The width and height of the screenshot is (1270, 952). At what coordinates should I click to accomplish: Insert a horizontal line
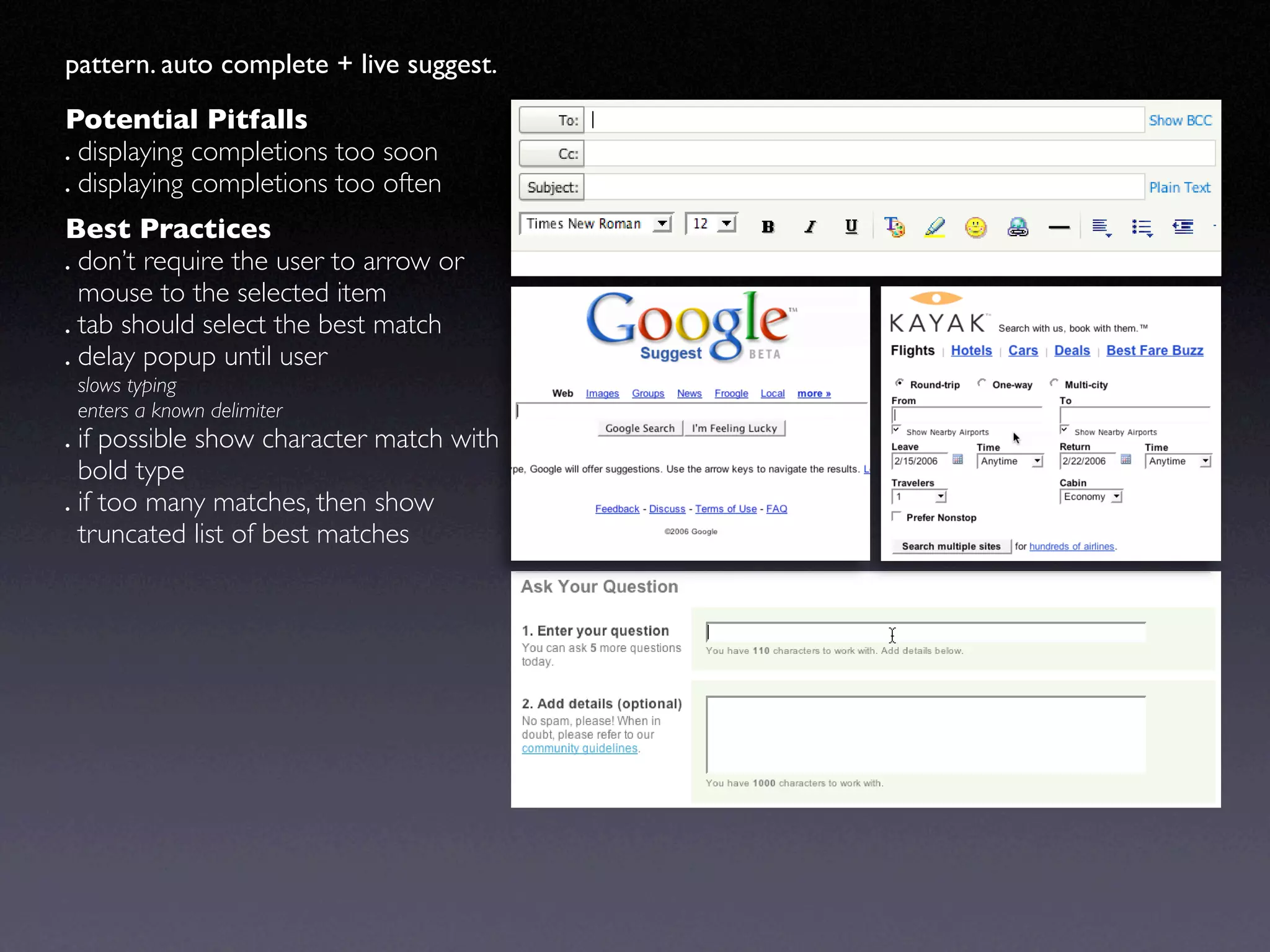click(1059, 227)
